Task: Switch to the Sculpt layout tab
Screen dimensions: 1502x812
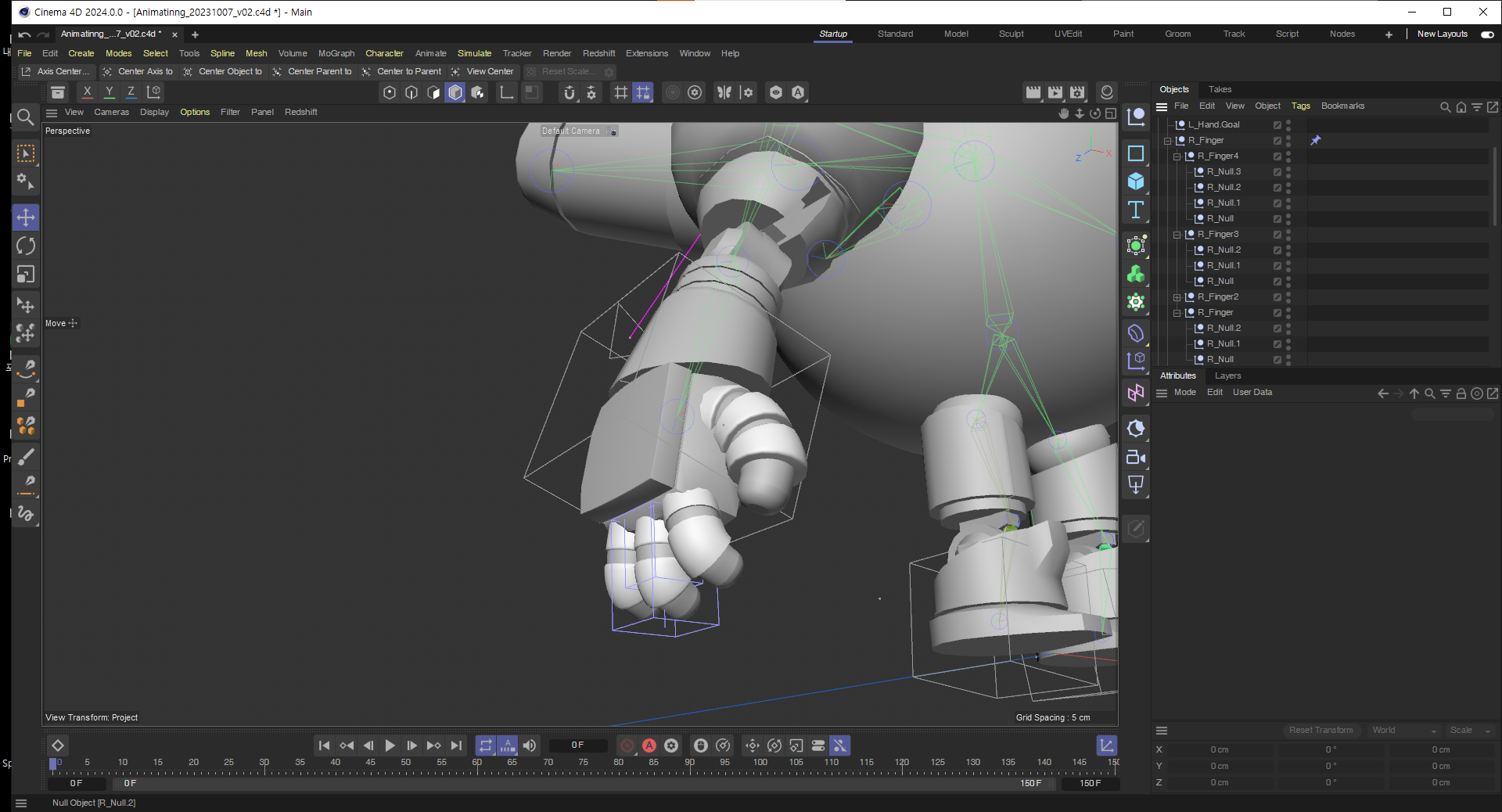Action: (x=1011, y=34)
